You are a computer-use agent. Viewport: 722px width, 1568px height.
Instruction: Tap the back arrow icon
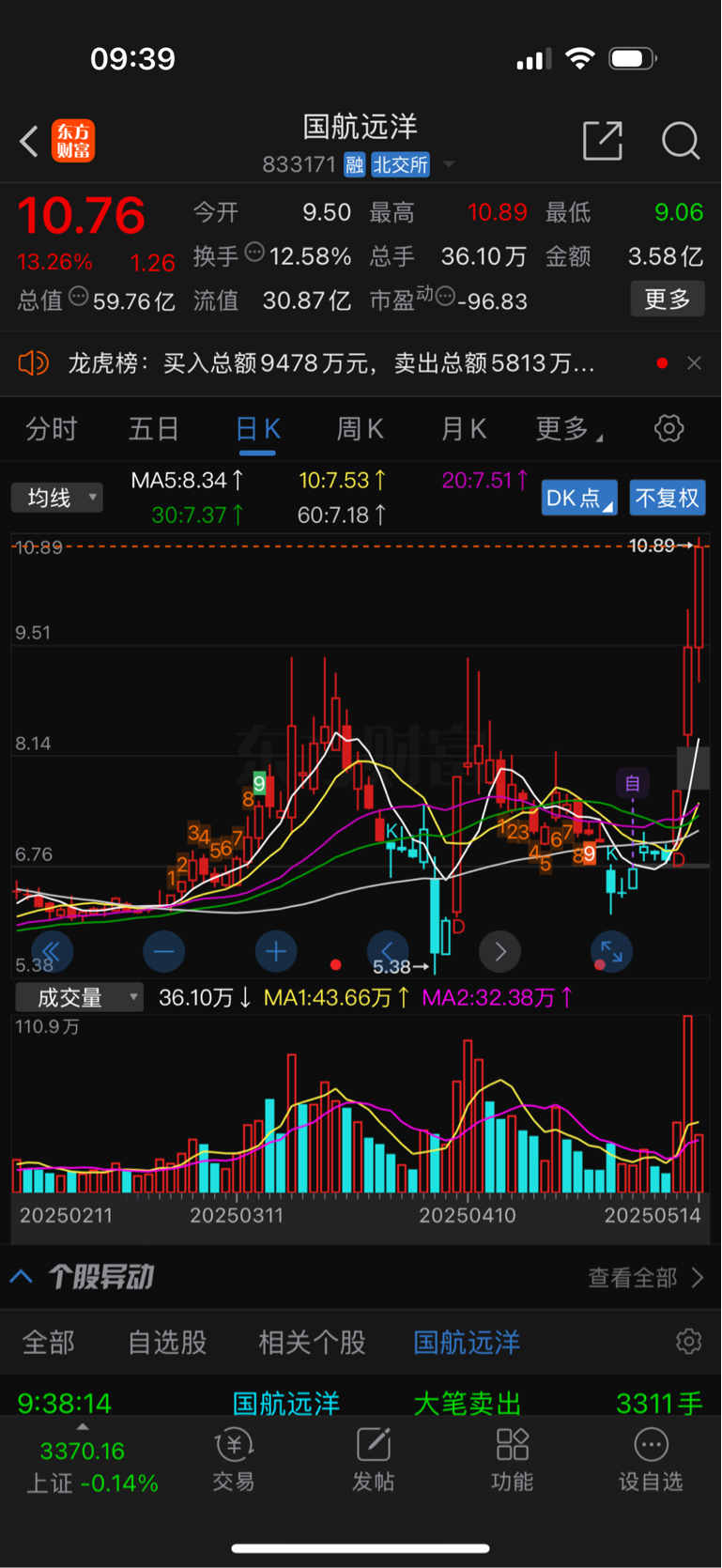click(29, 142)
